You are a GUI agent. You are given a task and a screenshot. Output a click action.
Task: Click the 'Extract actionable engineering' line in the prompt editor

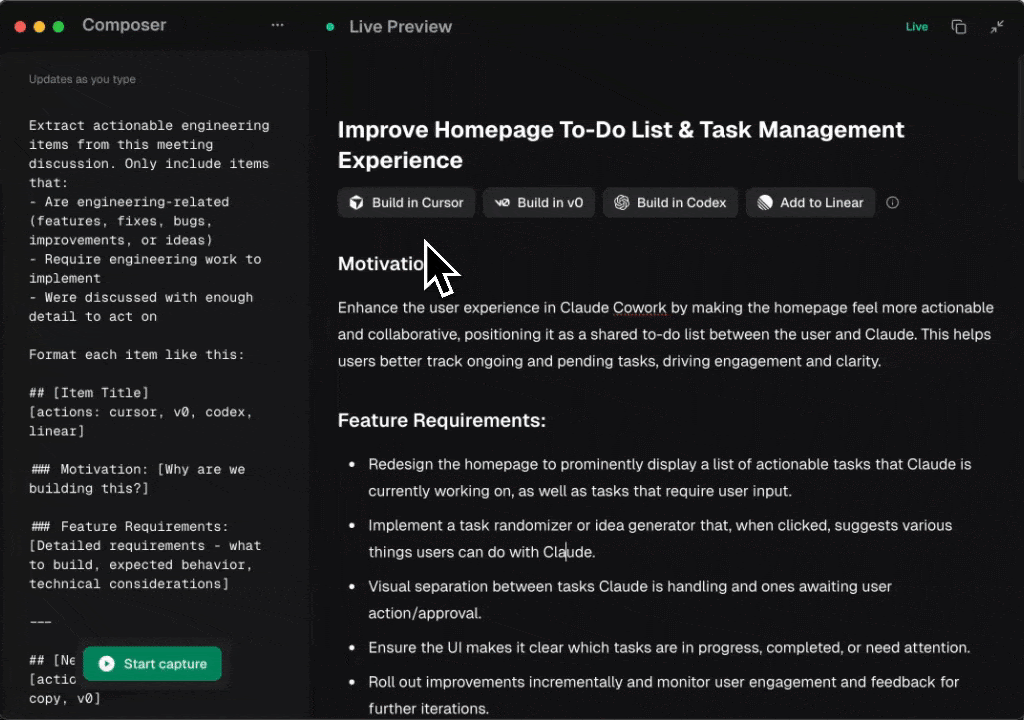[x=149, y=125]
